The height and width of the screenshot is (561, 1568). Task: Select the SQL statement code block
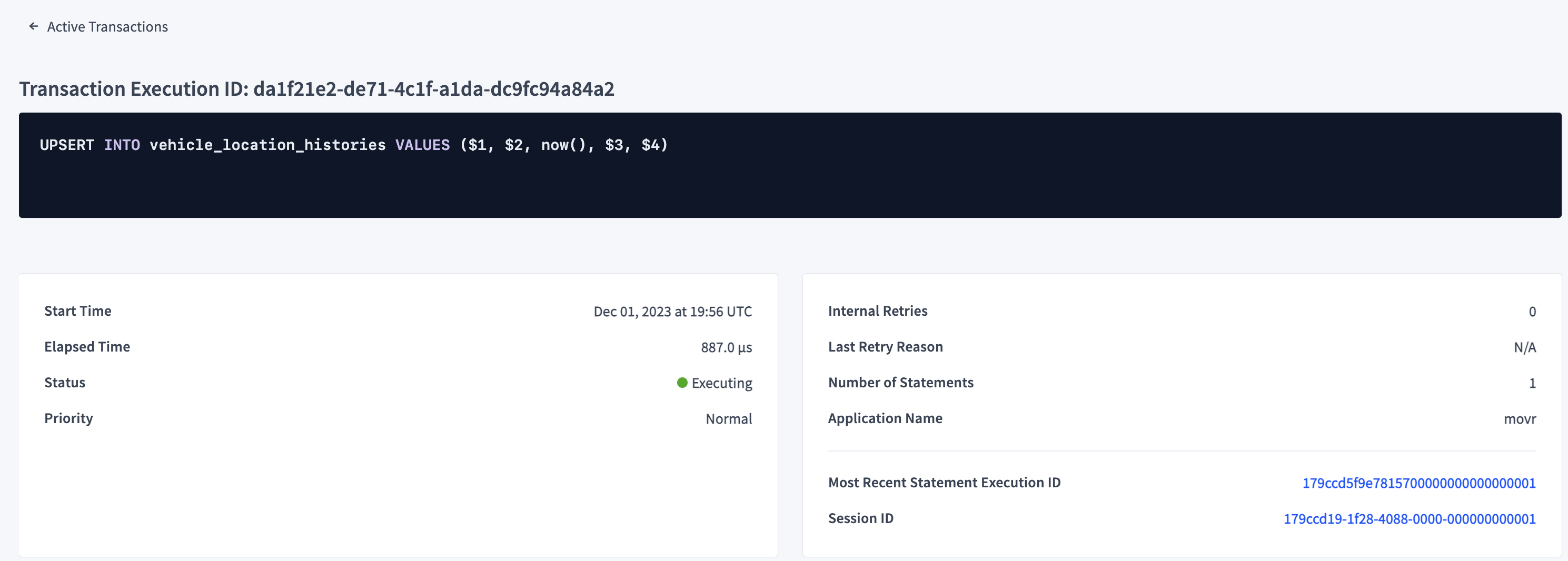click(x=784, y=164)
